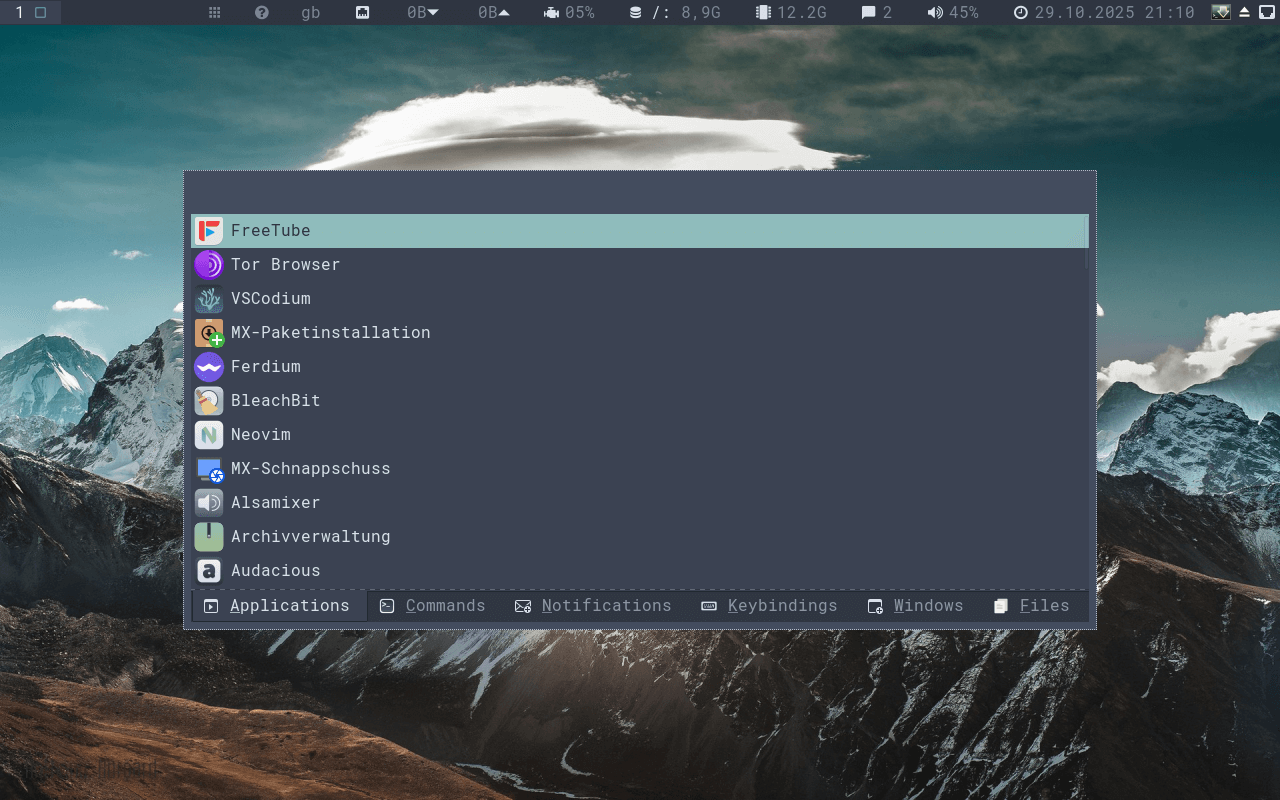Image resolution: width=1280 pixels, height=800 pixels.
Task: Click the VSCodium icon
Action: click(x=209, y=298)
